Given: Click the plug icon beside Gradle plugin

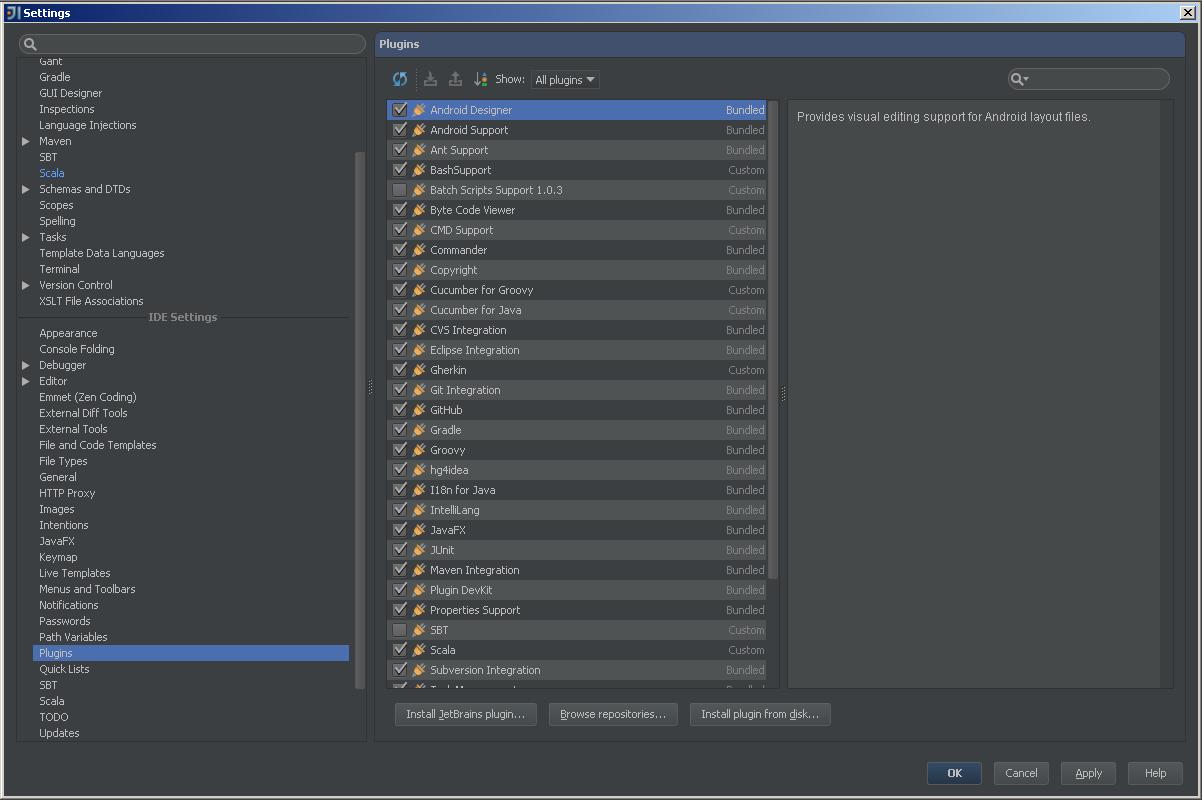Looking at the screenshot, I should [x=419, y=430].
